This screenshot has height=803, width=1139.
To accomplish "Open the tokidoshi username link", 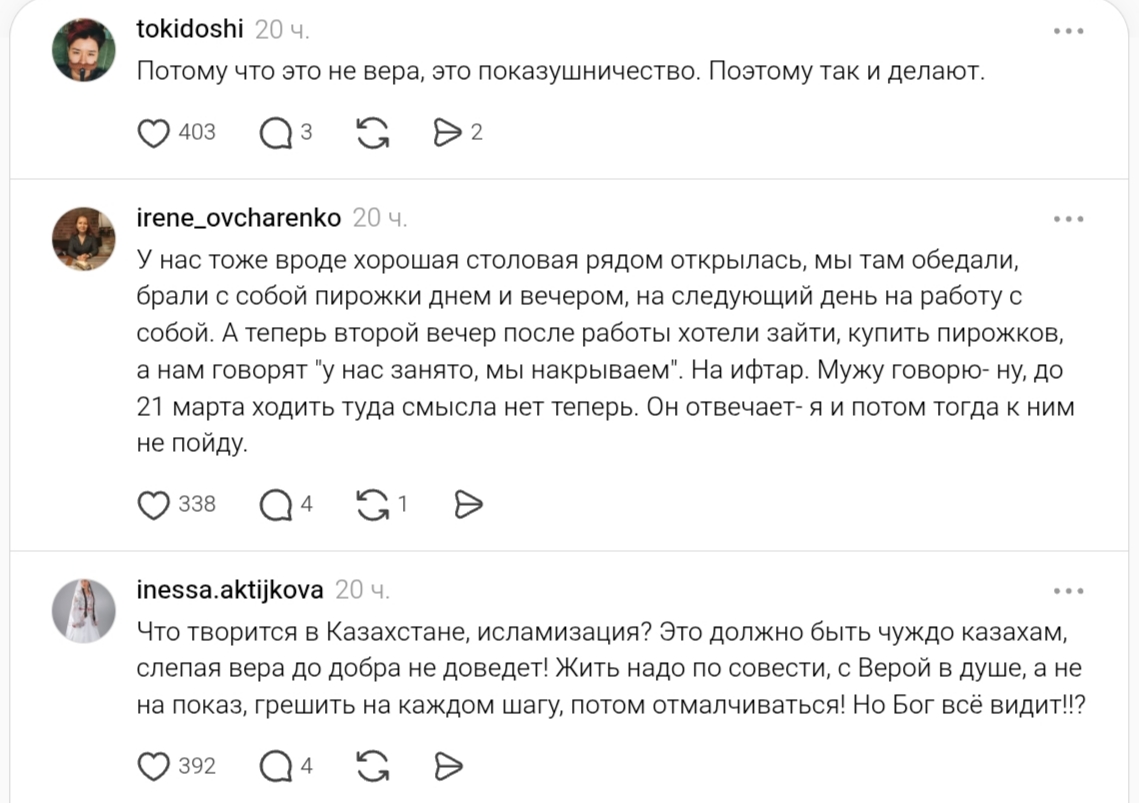I will (x=189, y=30).
